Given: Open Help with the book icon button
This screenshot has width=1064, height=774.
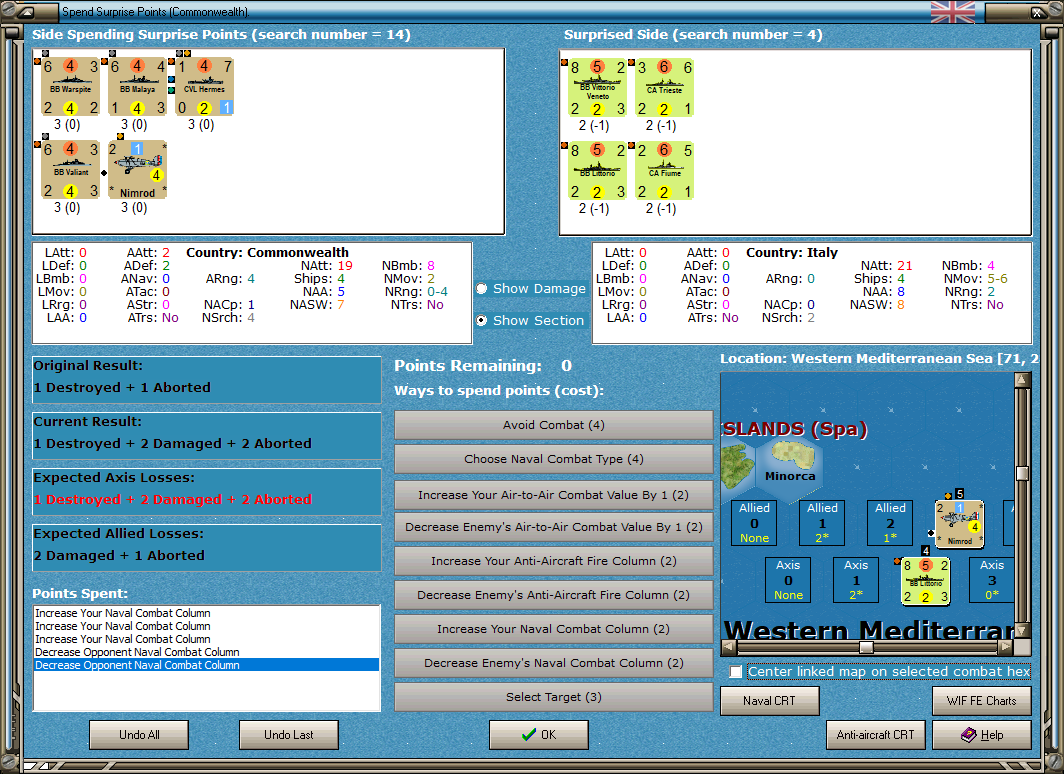Looking at the screenshot, I should click(x=982, y=735).
